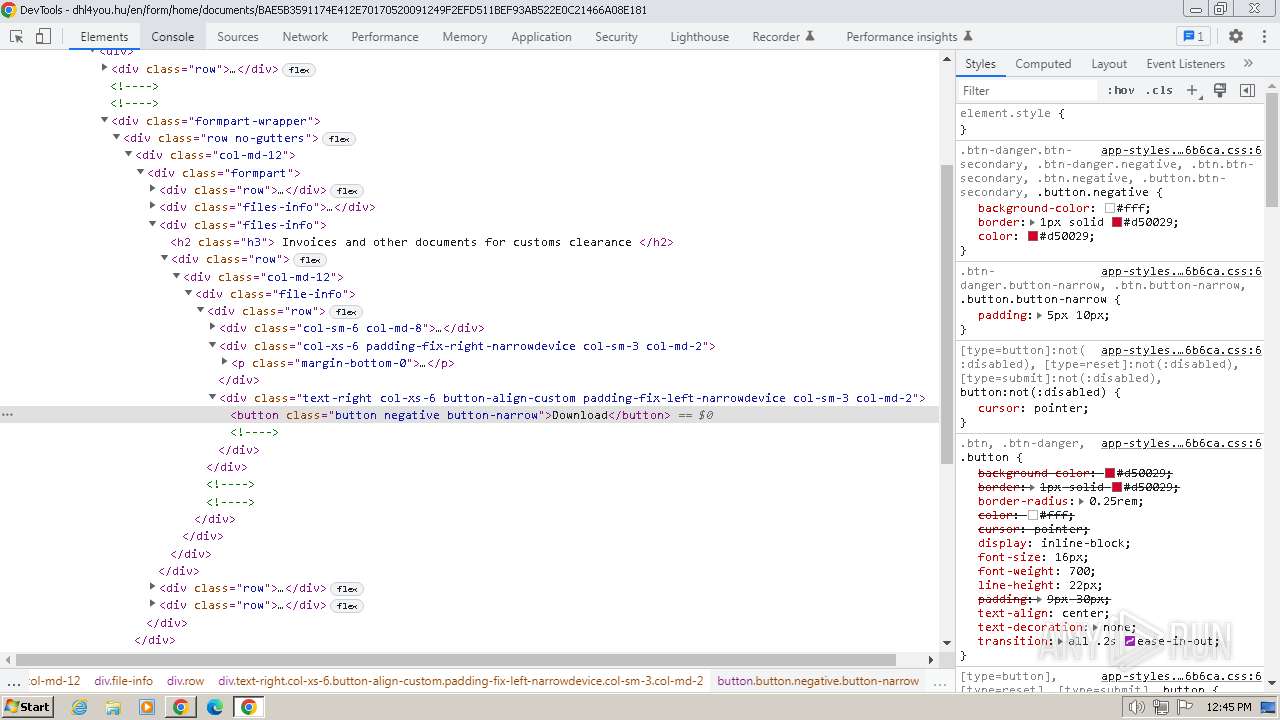Image resolution: width=1280 pixels, height=720 pixels.
Task: Collapse the div class="formpart" node
Action: [x=140, y=173]
